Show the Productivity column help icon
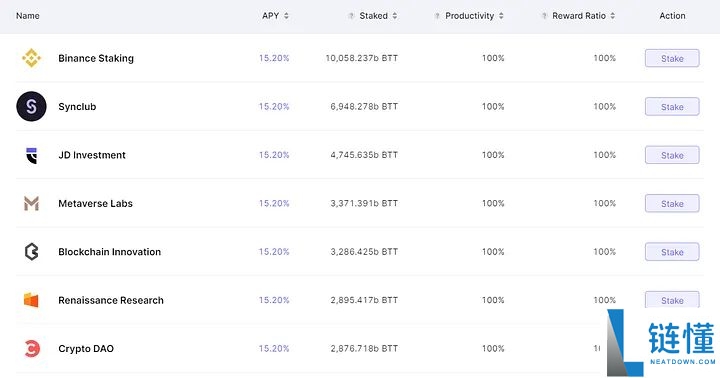720x378 pixels. click(x=437, y=16)
